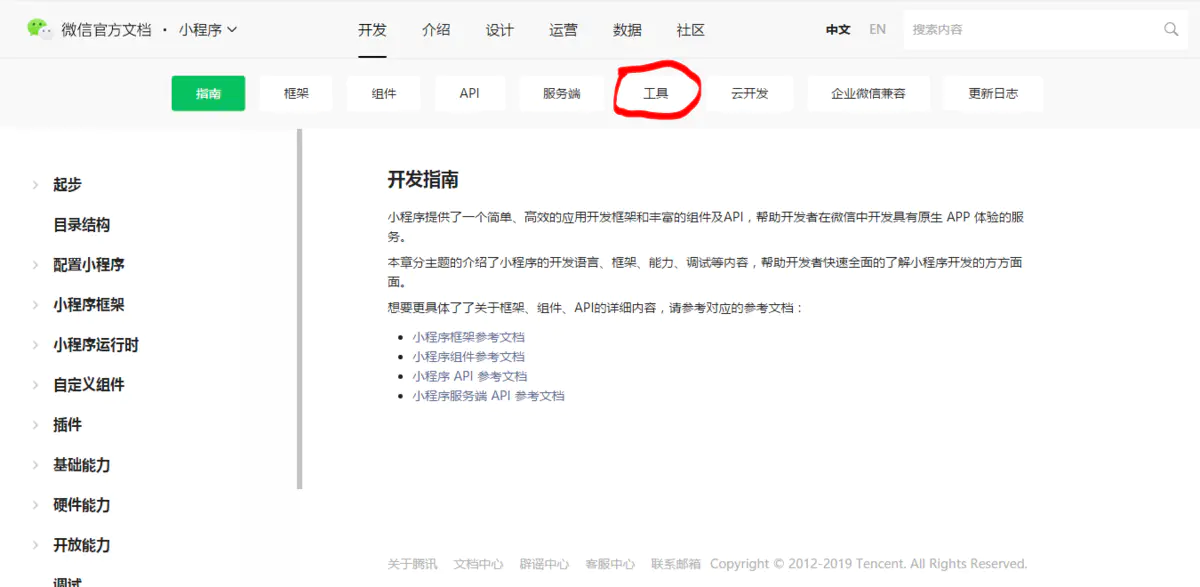Open the 数据 top navigation tab
The height and width of the screenshot is (587, 1200).
pyautogui.click(x=627, y=30)
